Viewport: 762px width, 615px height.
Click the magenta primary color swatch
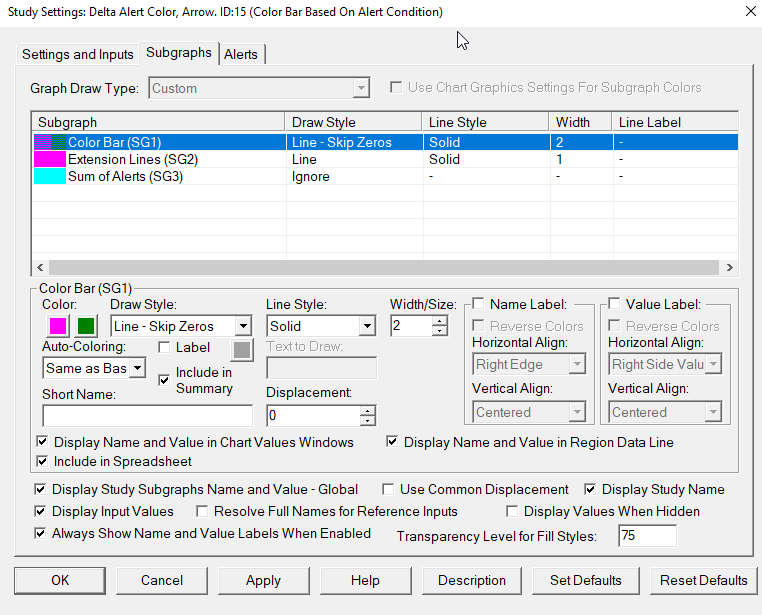(58, 326)
